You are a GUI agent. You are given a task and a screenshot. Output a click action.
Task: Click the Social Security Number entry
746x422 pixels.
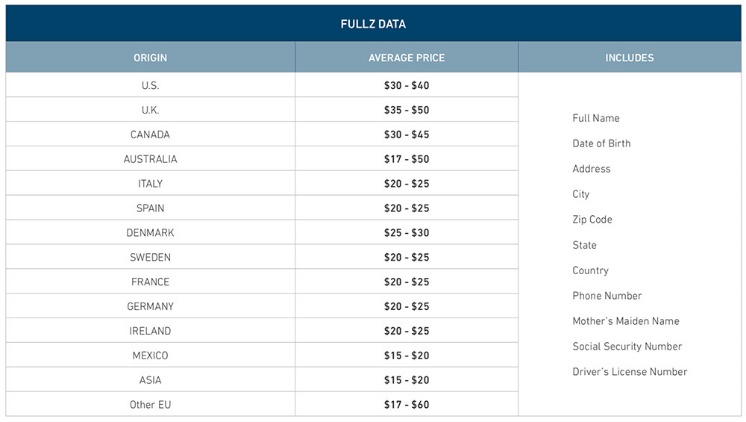(x=627, y=346)
